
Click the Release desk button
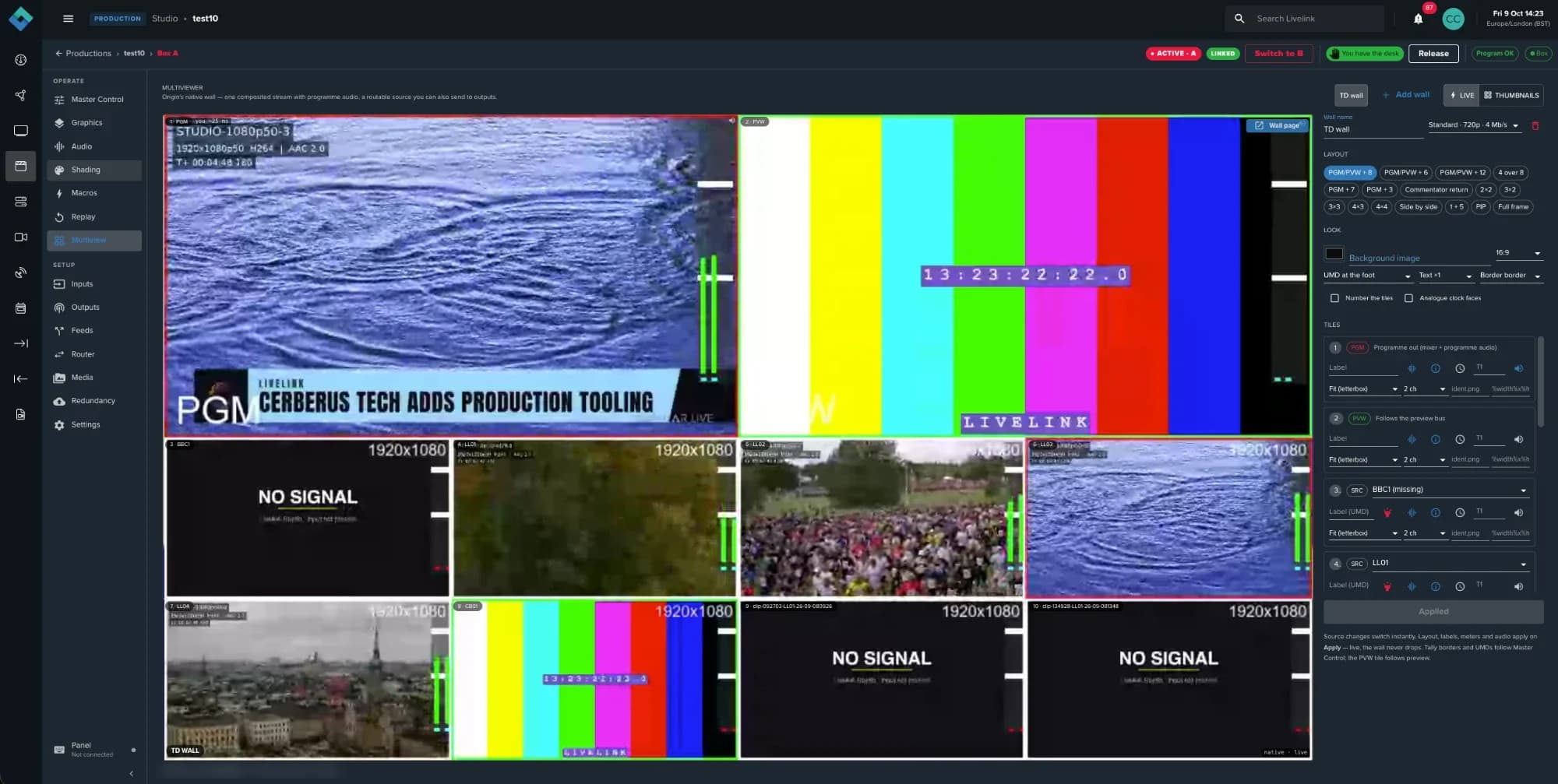pyautogui.click(x=1433, y=54)
